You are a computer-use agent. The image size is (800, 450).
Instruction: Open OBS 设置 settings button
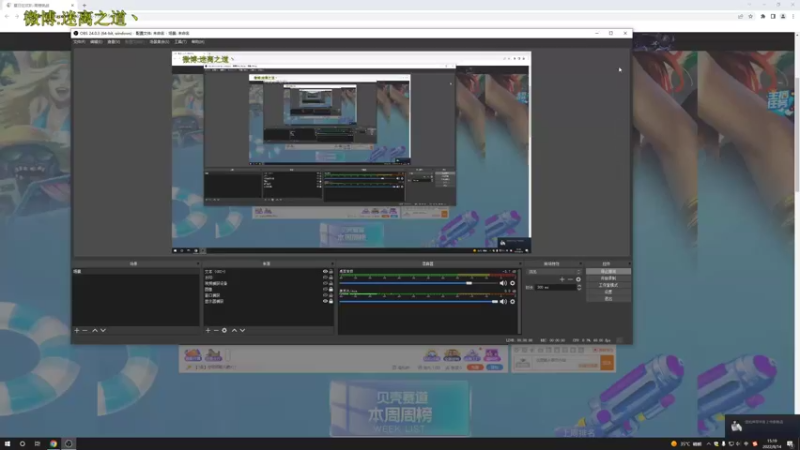608,292
